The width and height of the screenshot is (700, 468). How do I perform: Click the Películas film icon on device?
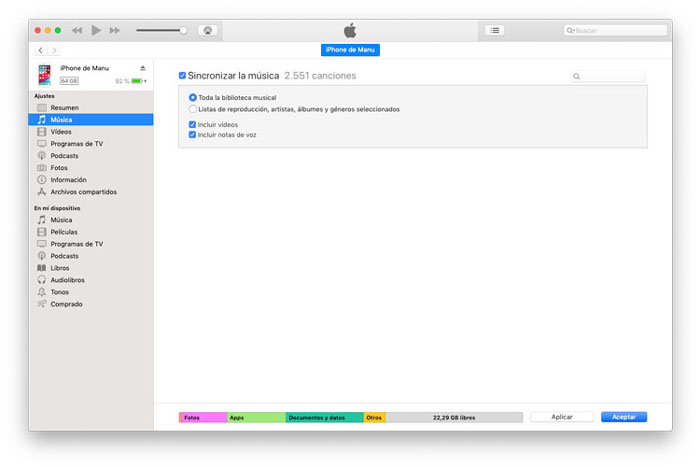pyautogui.click(x=42, y=232)
